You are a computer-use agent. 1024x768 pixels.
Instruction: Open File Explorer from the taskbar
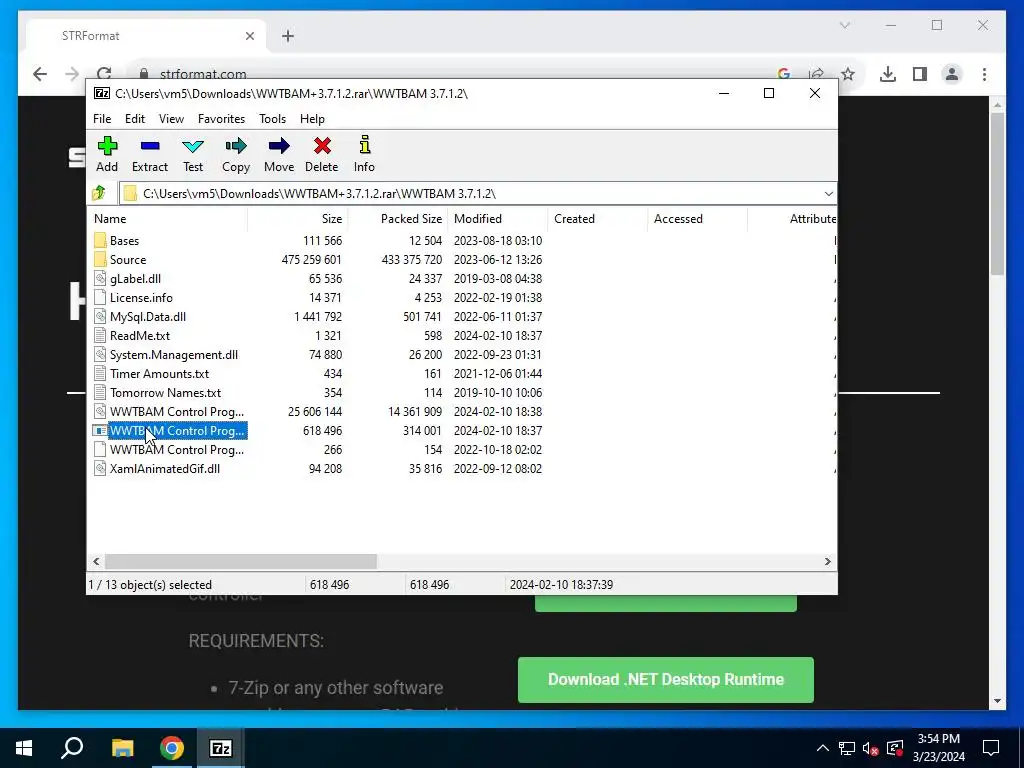(x=122, y=748)
